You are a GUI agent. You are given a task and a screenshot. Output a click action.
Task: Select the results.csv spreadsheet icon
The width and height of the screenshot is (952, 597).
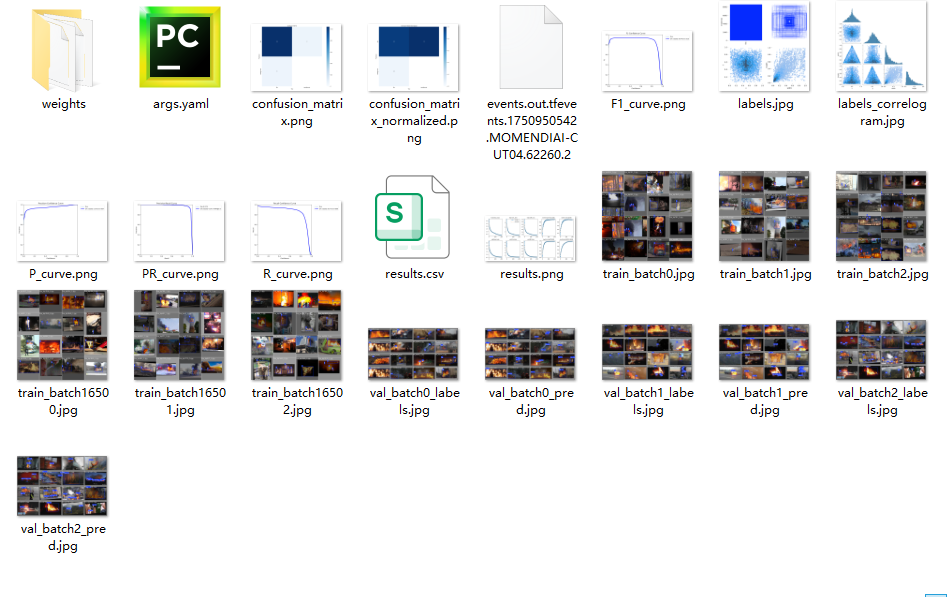tap(412, 217)
